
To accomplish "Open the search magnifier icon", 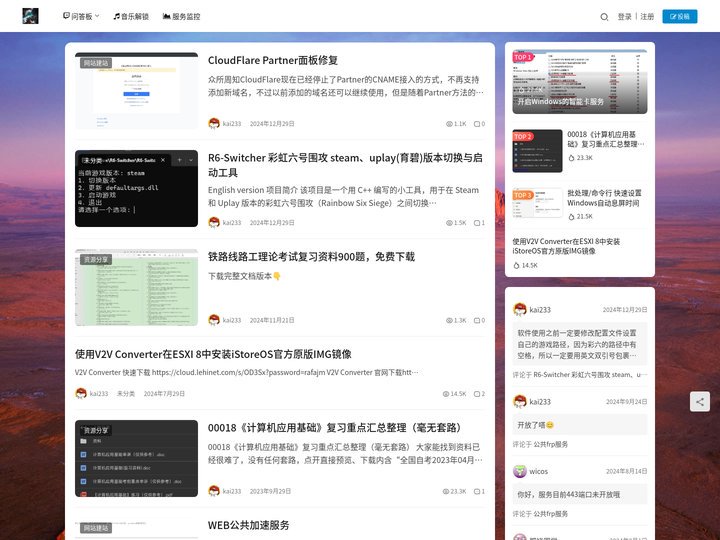I will click(x=604, y=17).
